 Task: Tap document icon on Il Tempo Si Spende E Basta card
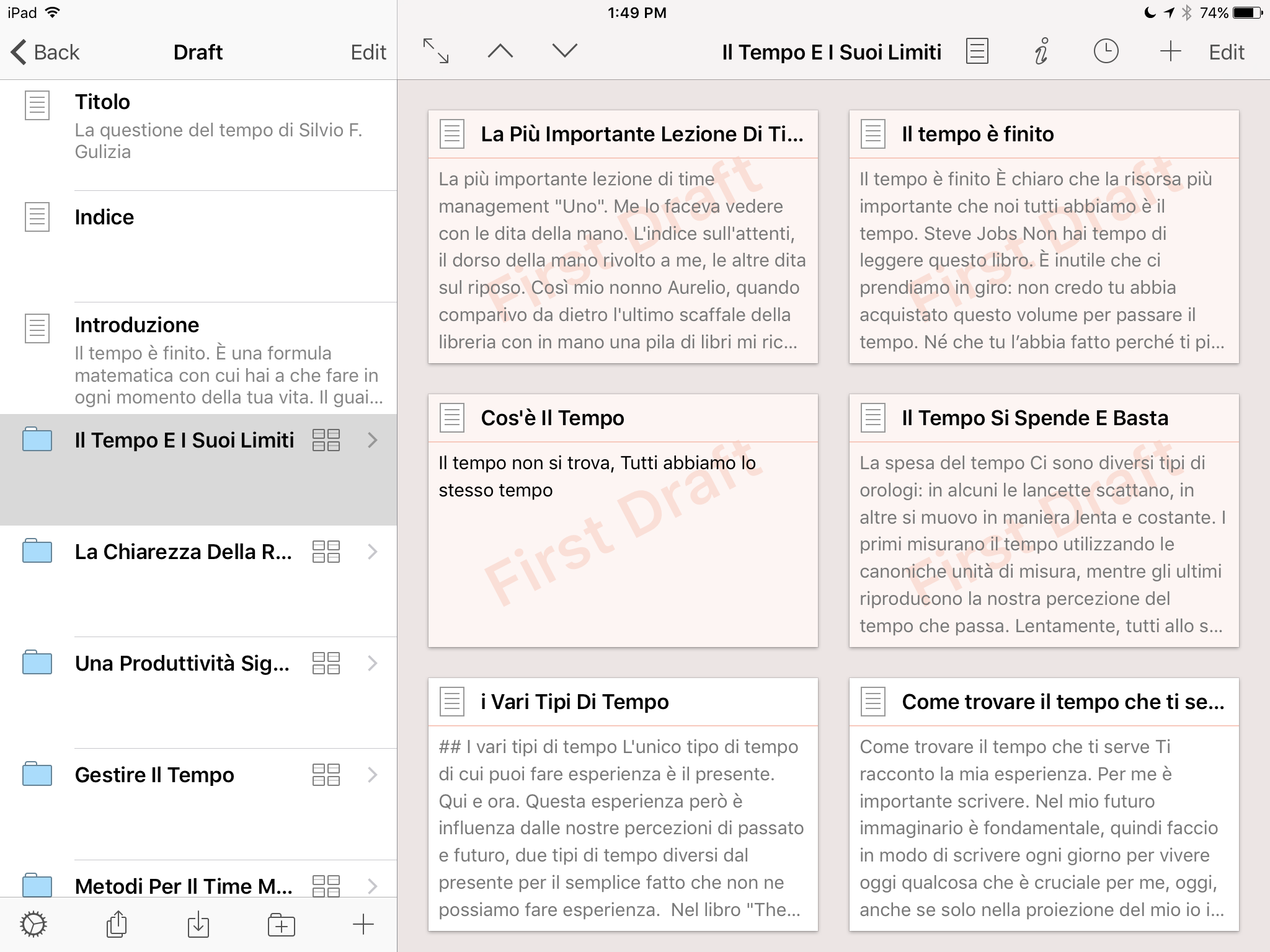coord(873,418)
